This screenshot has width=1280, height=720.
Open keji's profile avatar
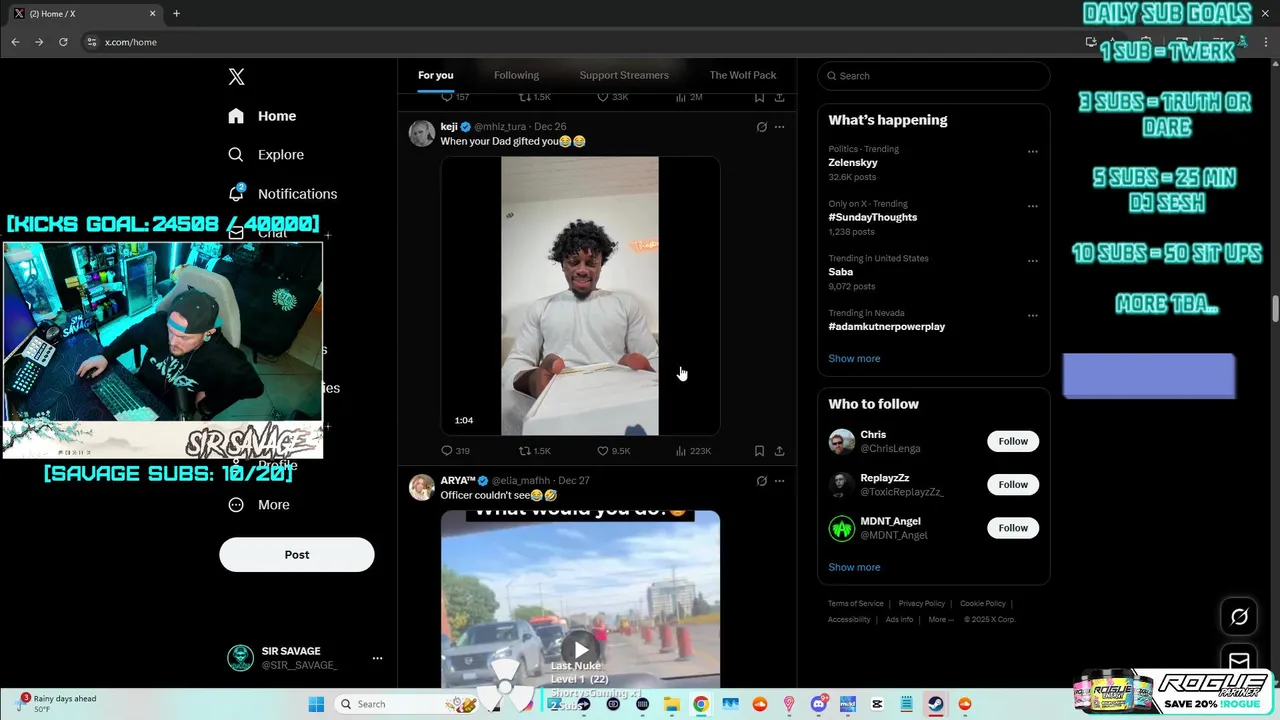[422, 133]
